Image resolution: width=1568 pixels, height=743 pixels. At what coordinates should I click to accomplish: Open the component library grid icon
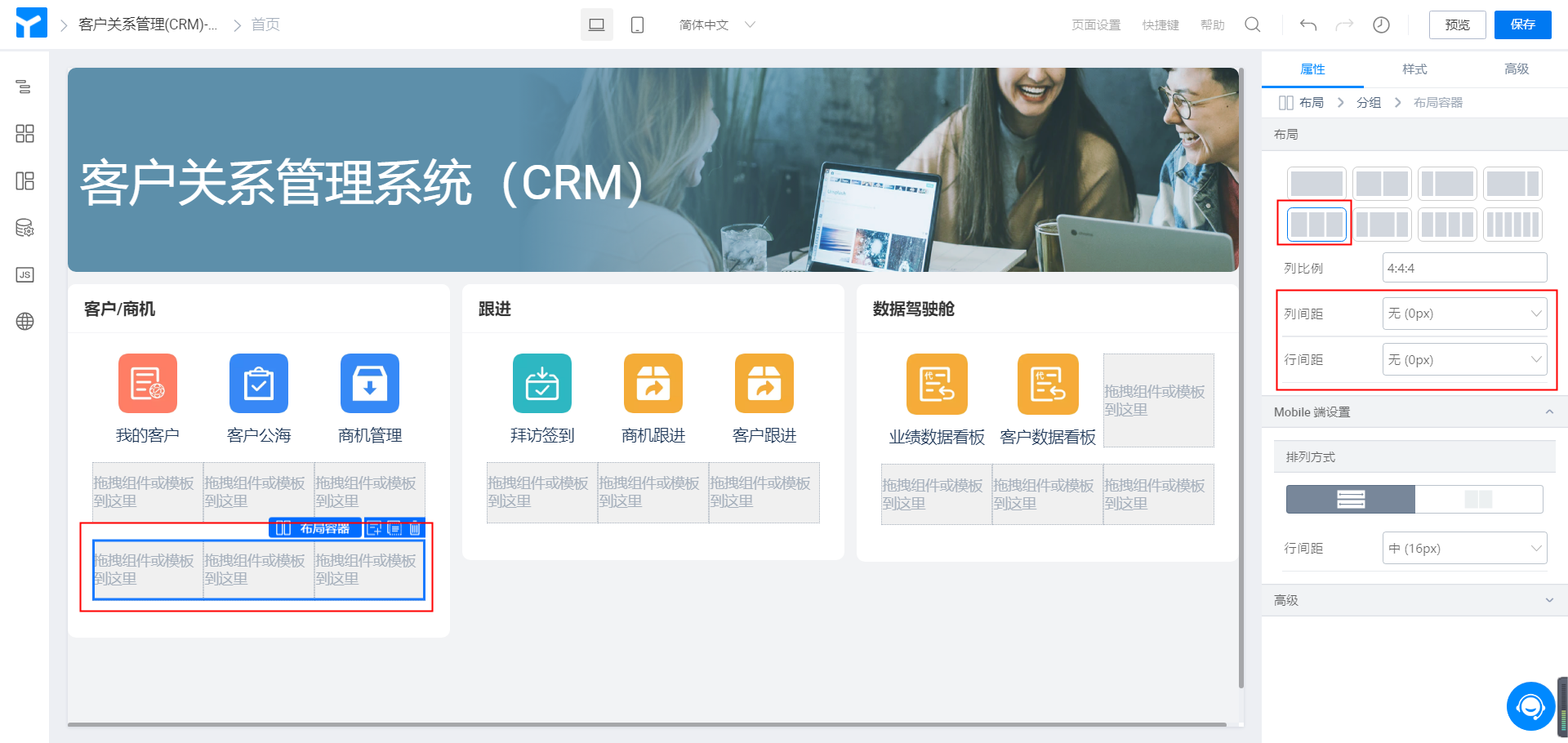pyautogui.click(x=24, y=134)
